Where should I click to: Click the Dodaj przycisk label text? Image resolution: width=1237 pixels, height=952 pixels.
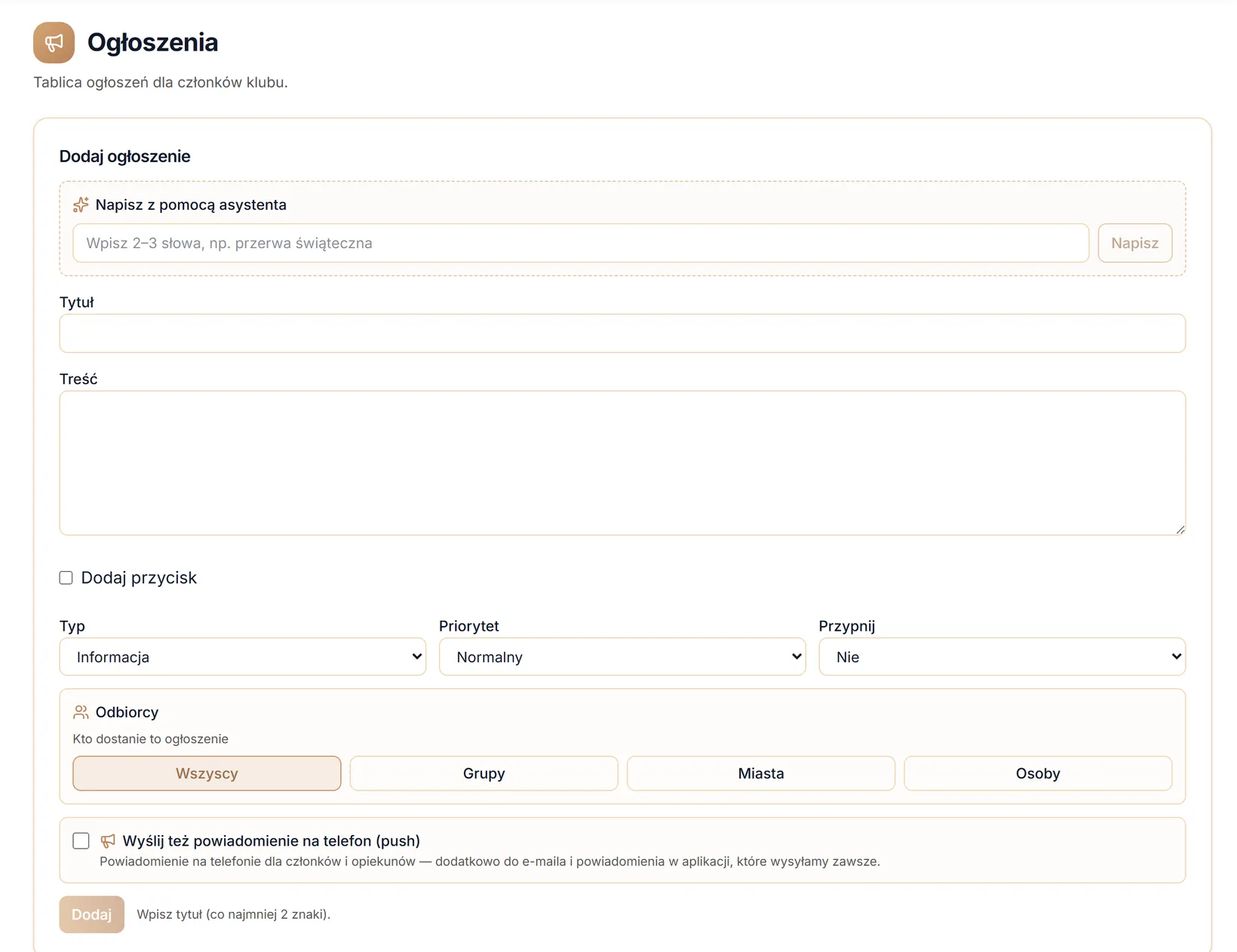click(139, 578)
